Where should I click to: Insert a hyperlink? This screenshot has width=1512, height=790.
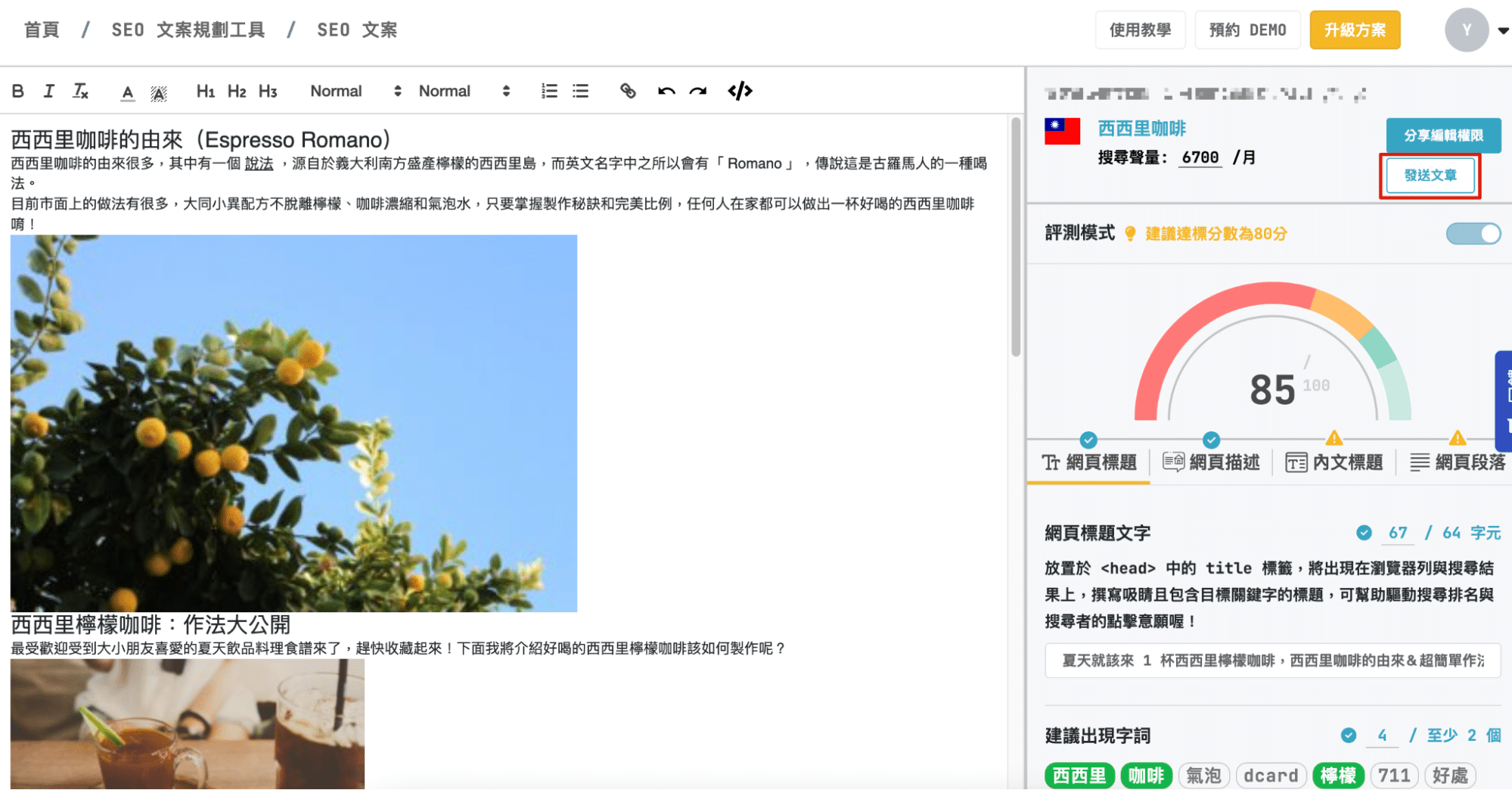[628, 92]
